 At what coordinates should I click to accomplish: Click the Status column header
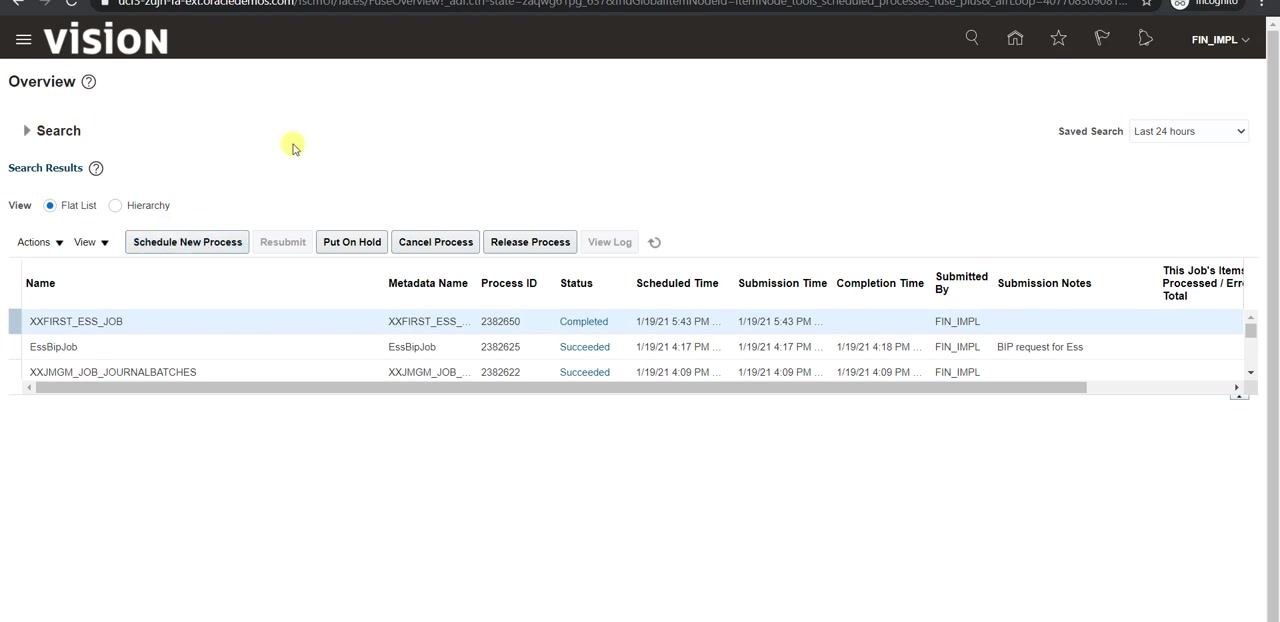point(577,283)
